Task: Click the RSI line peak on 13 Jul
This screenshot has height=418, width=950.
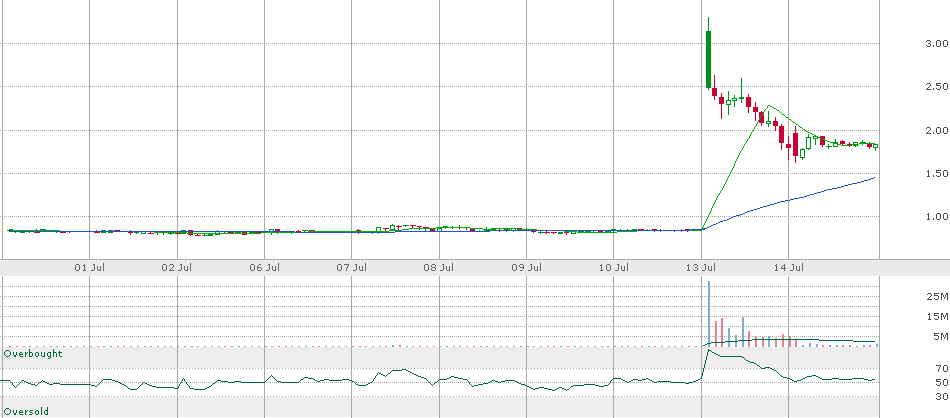Action: pos(709,350)
